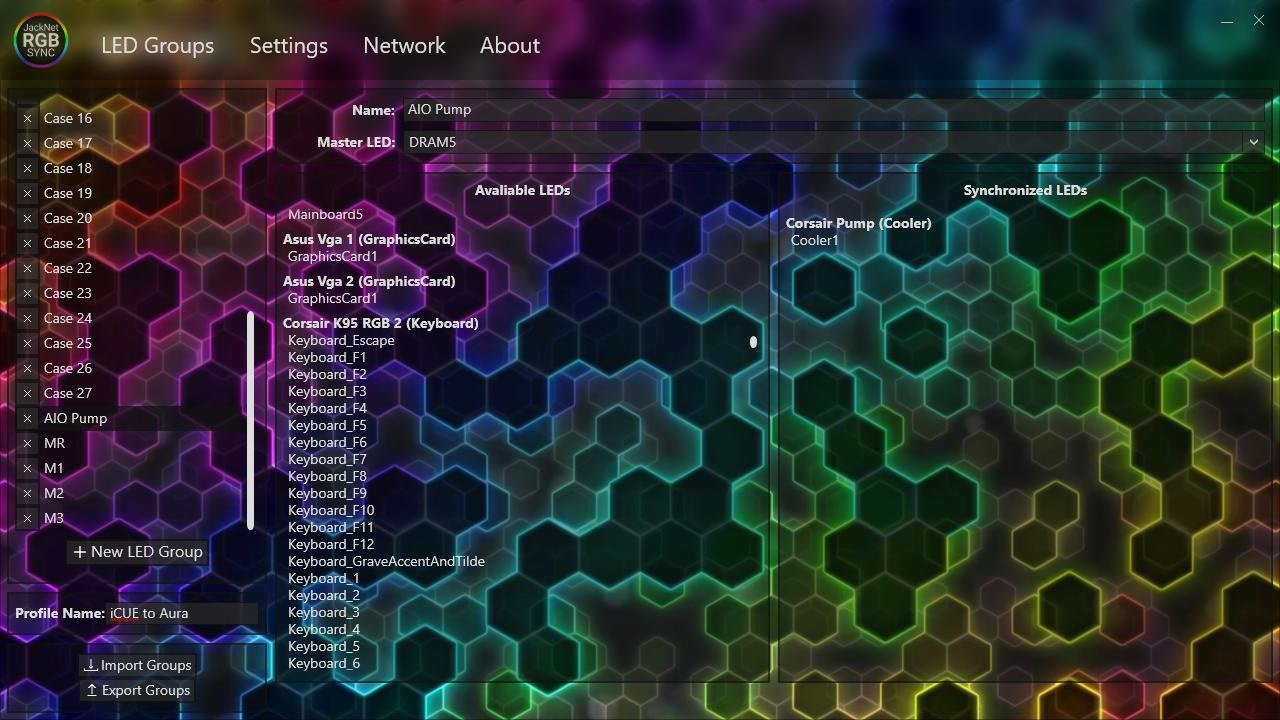This screenshot has height=720, width=1280.
Task: Click Corsair Pump (Cooler) header
Action: click(x=858, y=223)
